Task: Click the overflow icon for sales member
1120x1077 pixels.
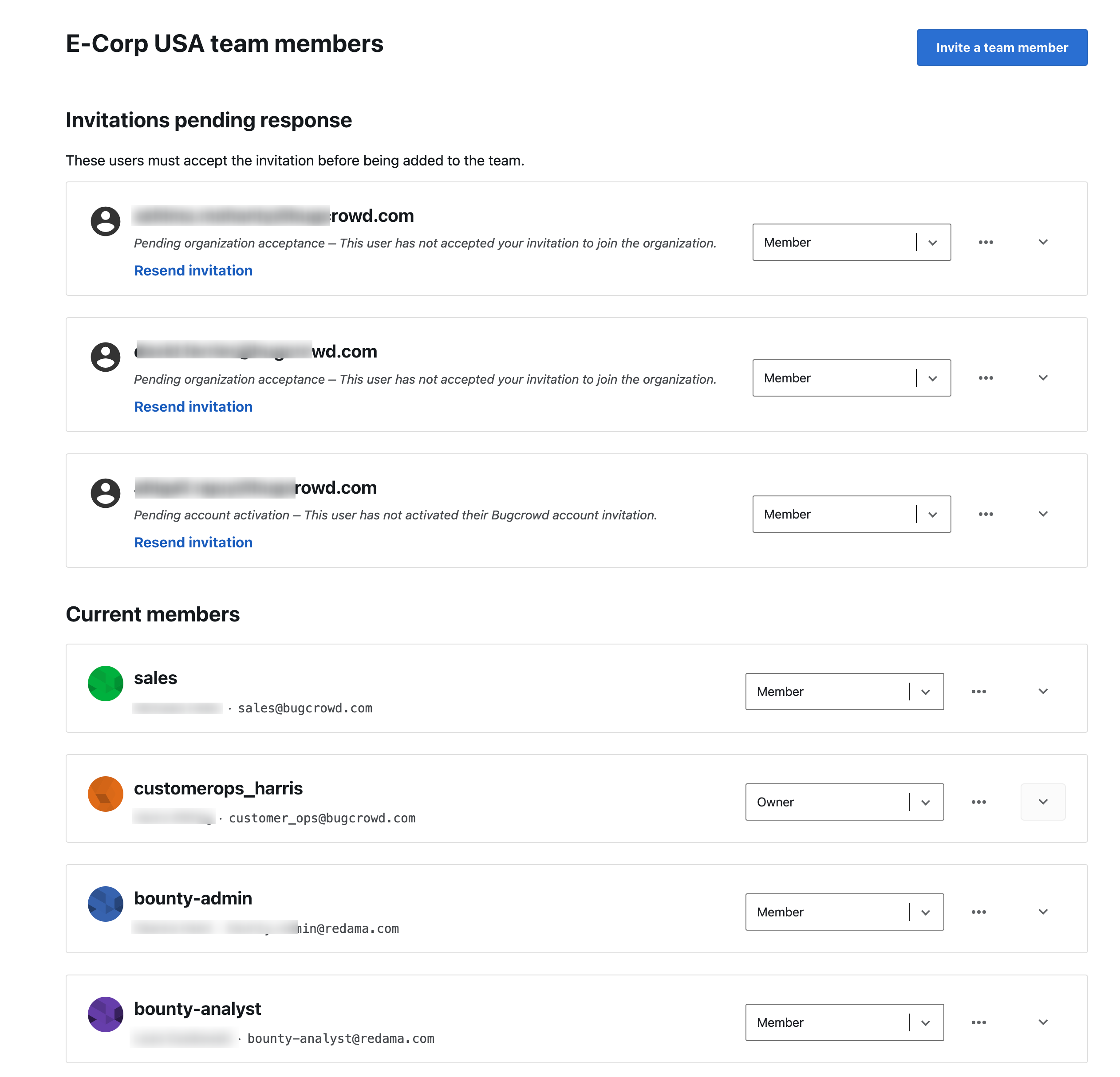Action: [x=978, y=691]
